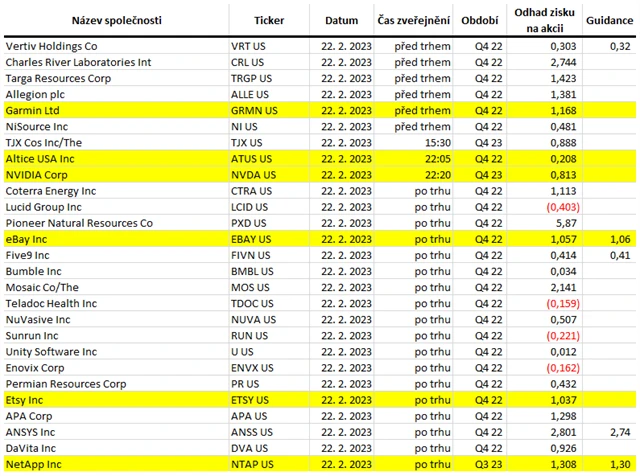Screen dimensions: 640x476
Task: Click the Ticker column header
Action: click(270, 20)
